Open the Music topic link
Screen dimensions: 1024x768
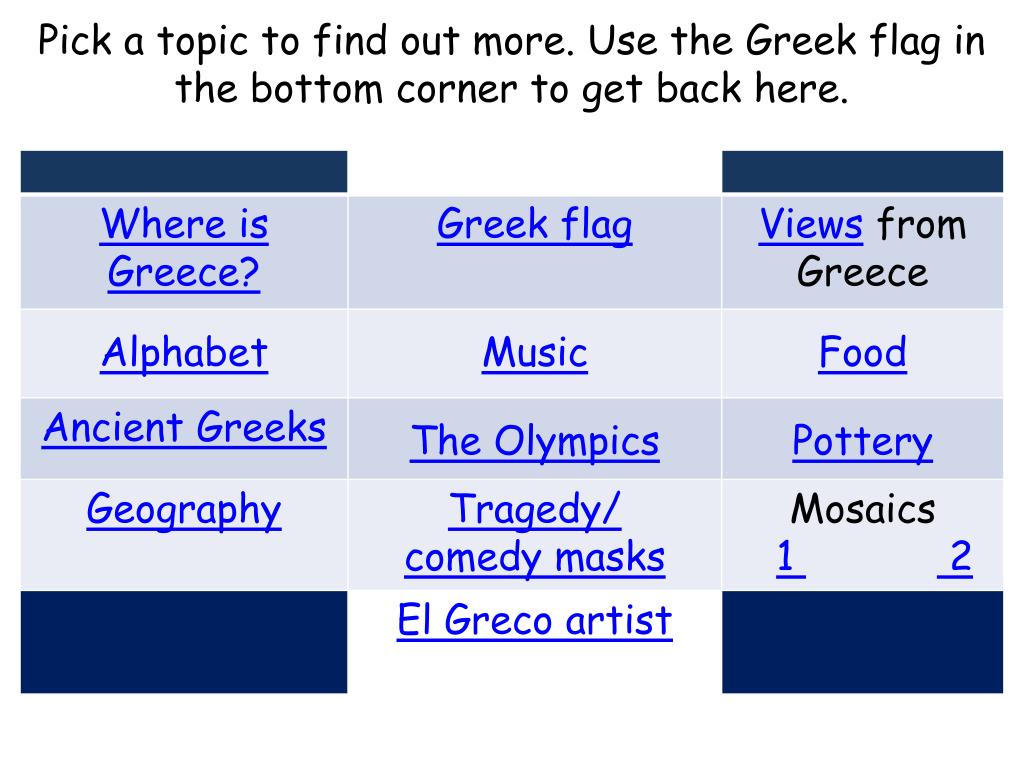coord(535,353)
